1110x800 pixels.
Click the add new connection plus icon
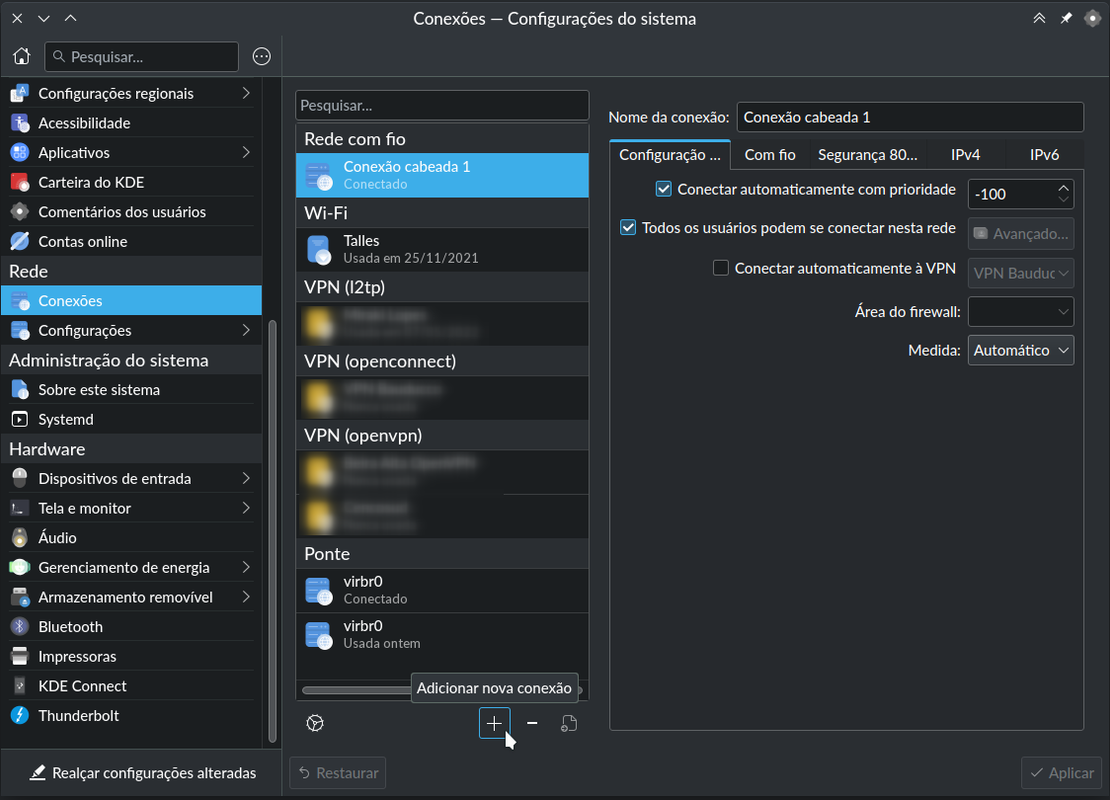494,723
